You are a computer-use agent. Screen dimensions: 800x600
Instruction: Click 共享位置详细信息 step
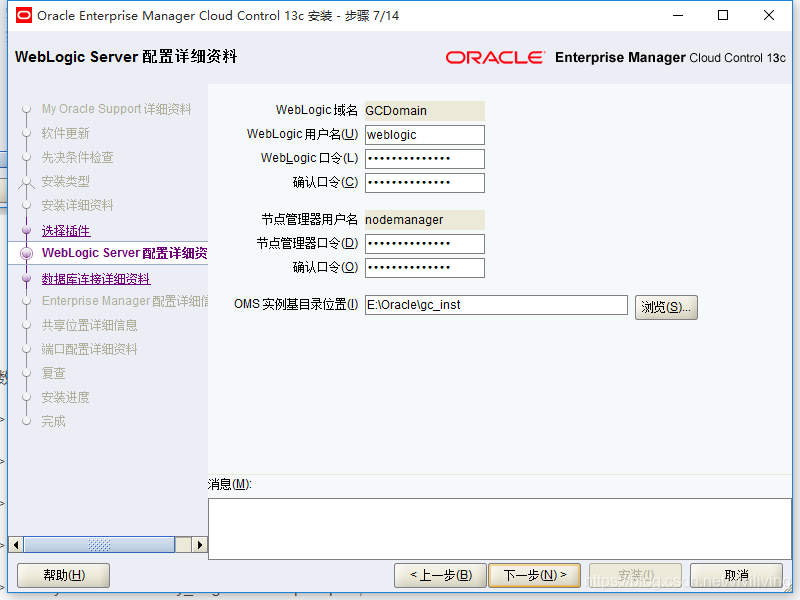89,325
